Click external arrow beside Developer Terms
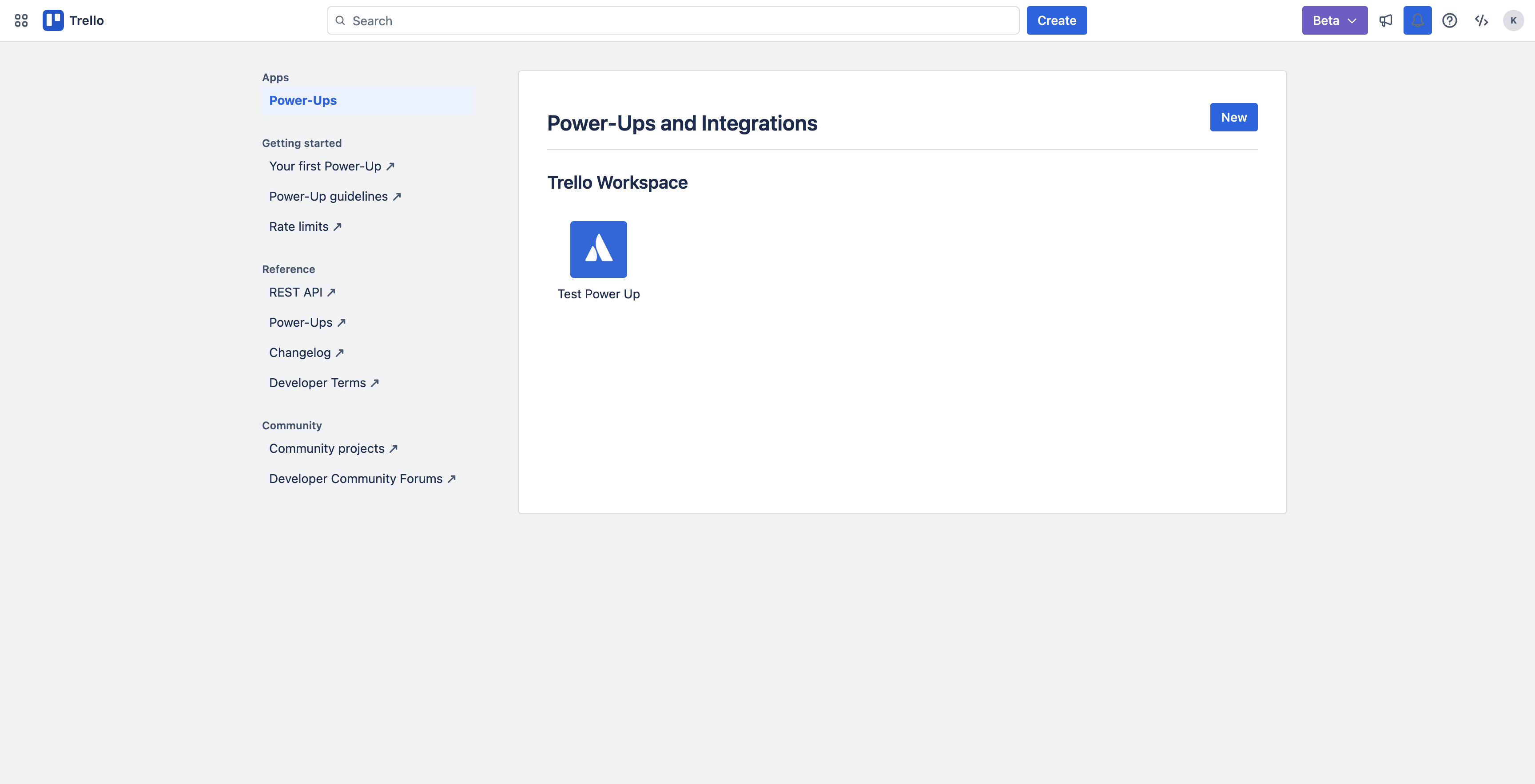Screen dimensions: 1535x784 (x=375, y=383)
